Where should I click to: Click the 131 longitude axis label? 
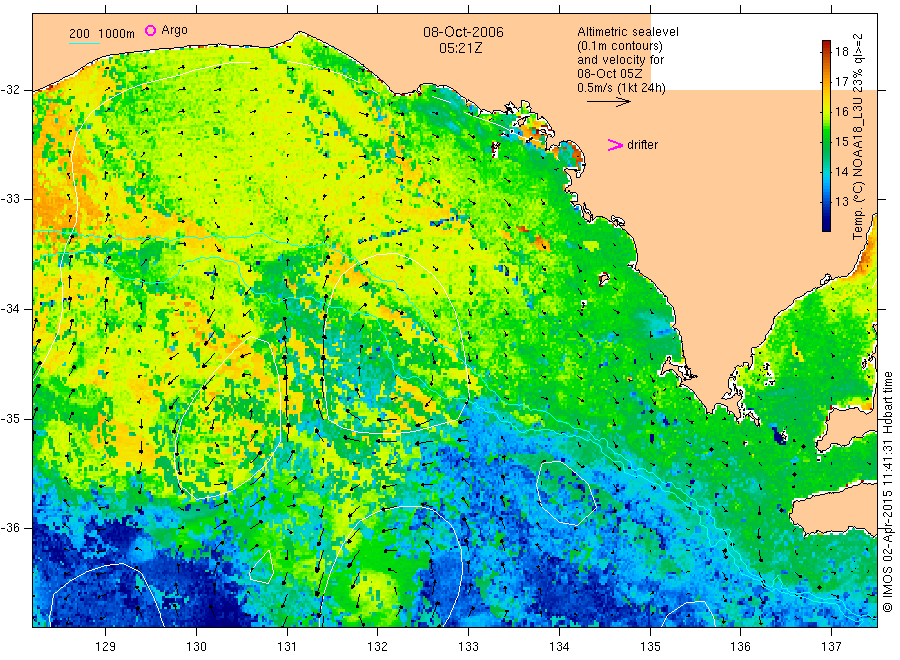pyautogui.click(x=287, y=647)
